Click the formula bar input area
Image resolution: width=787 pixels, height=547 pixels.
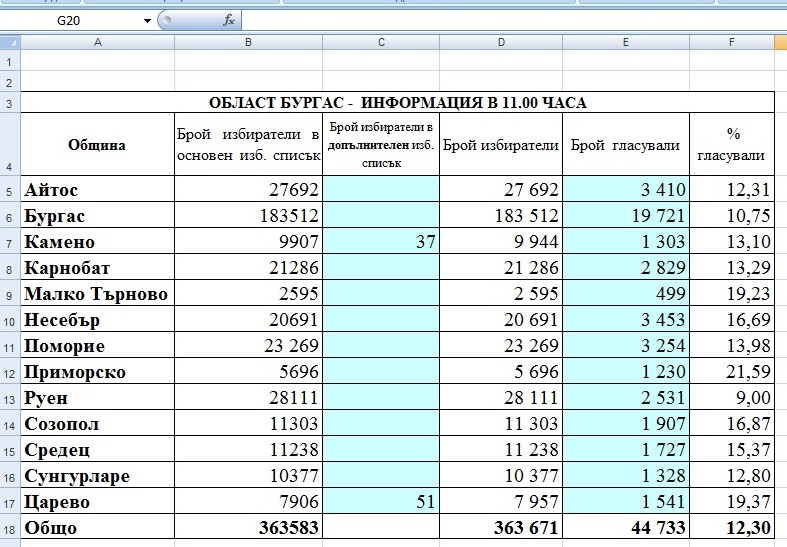[x=514, y=21]
